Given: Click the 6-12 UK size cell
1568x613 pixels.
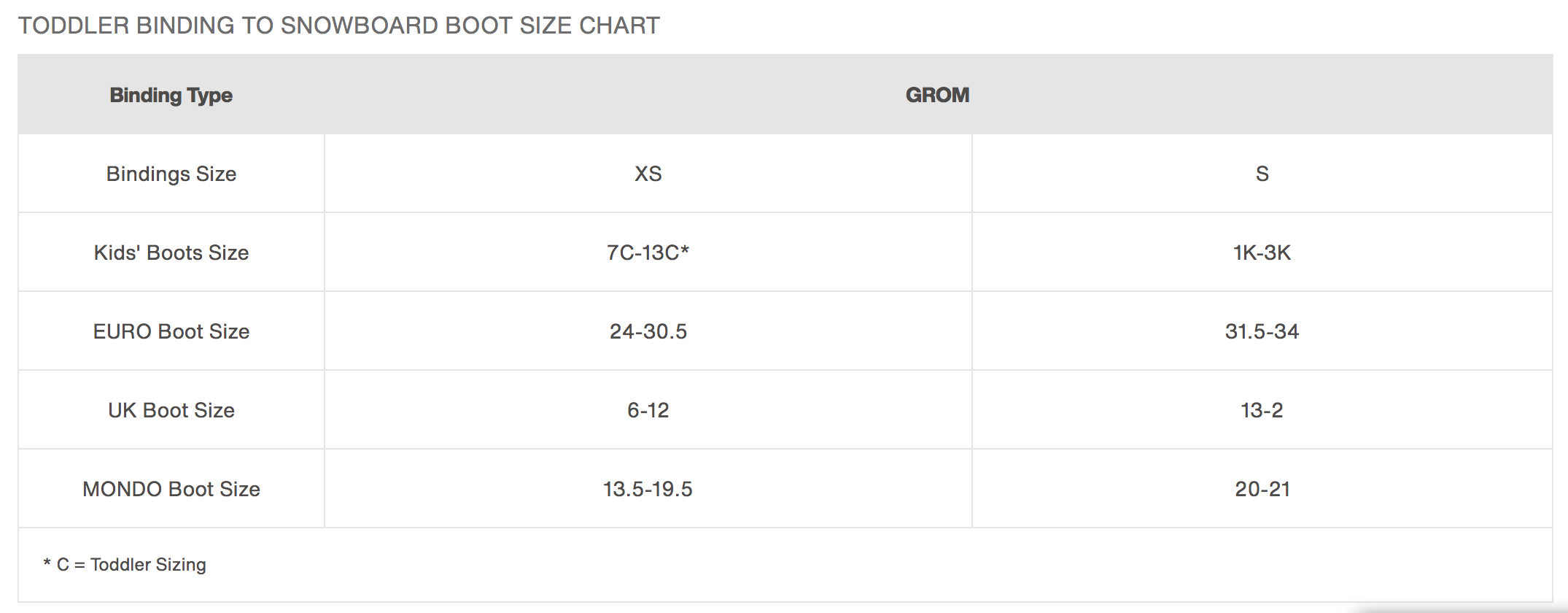Looking at the screenshot, I should coord(648,410).
